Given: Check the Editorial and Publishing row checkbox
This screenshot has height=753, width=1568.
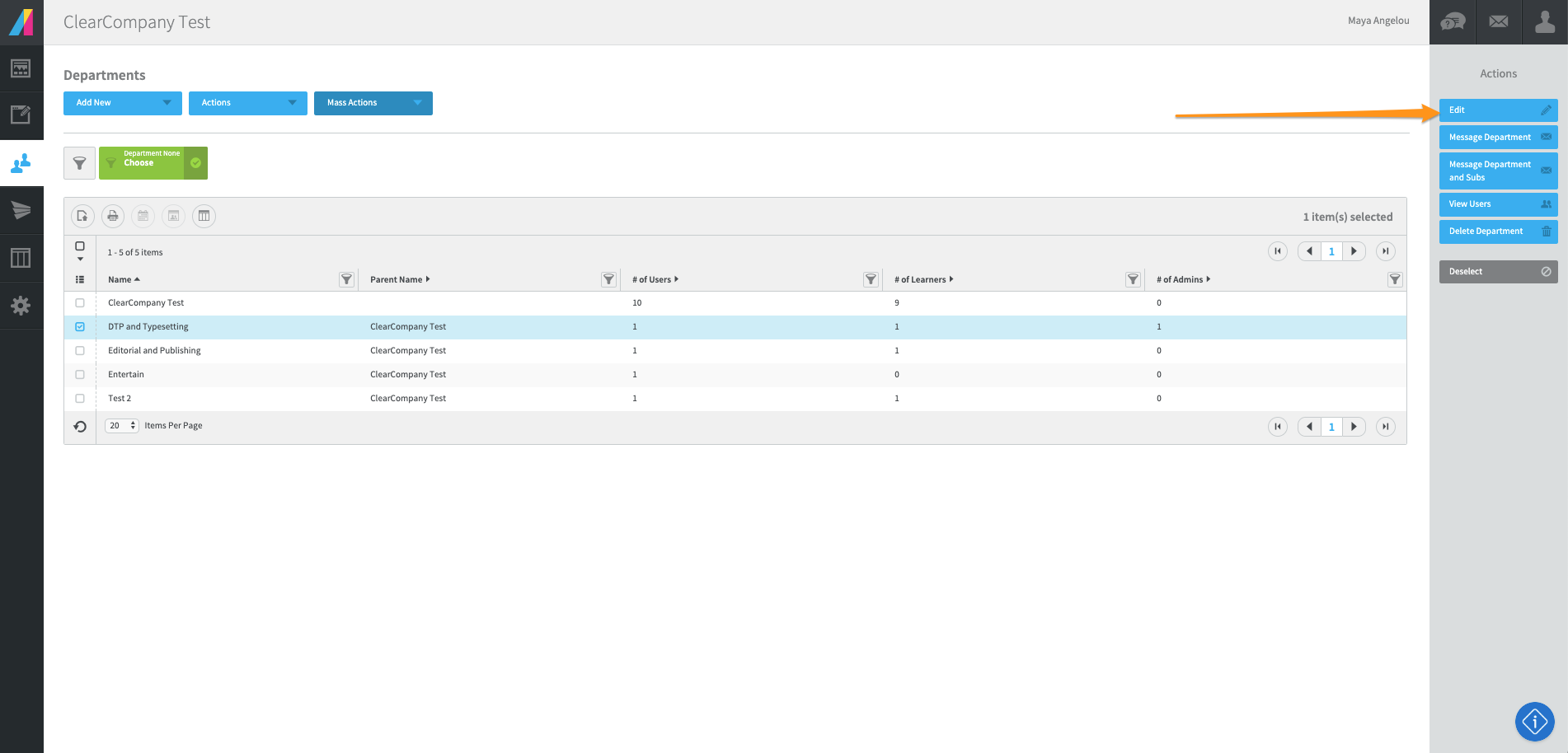Looking at the screenshot, I should (x=80, y=351).
